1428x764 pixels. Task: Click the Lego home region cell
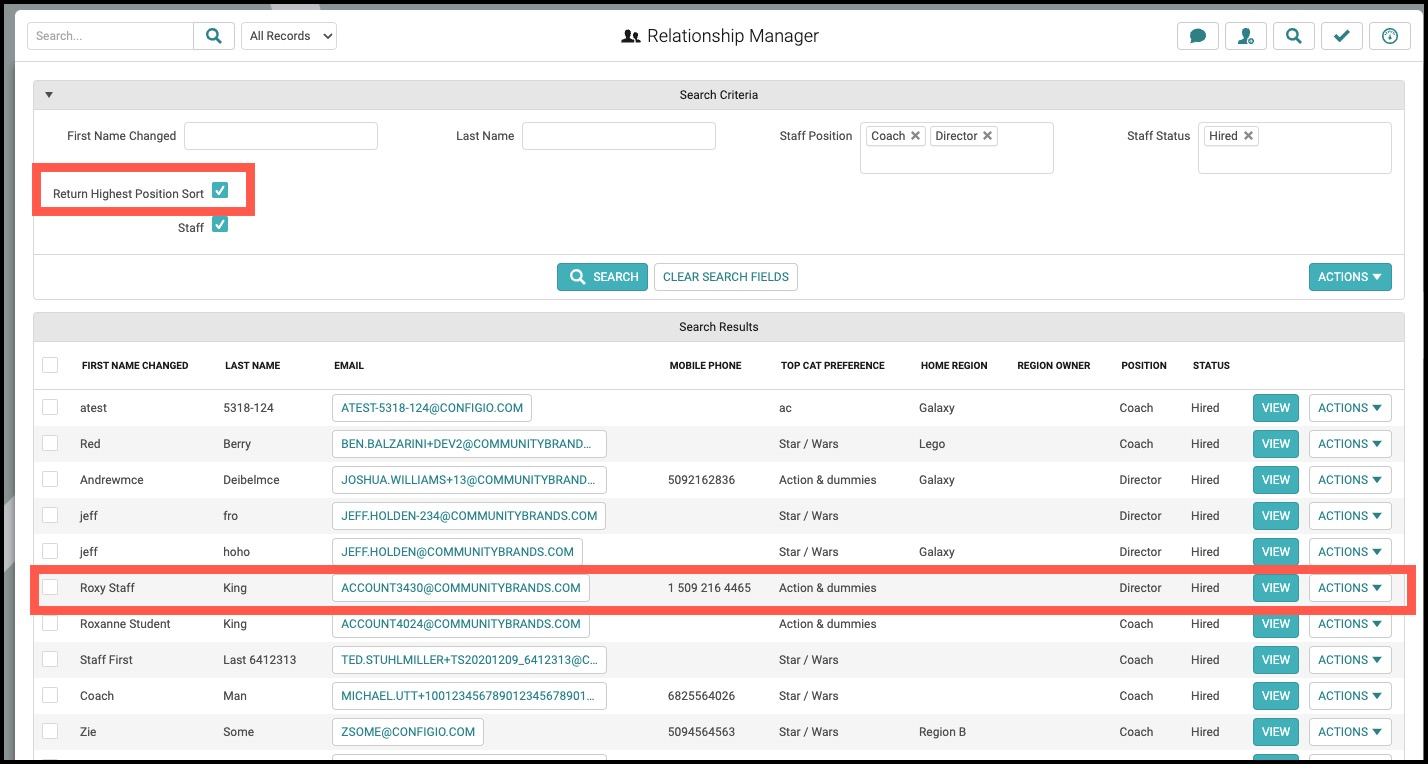click(932, 444)
